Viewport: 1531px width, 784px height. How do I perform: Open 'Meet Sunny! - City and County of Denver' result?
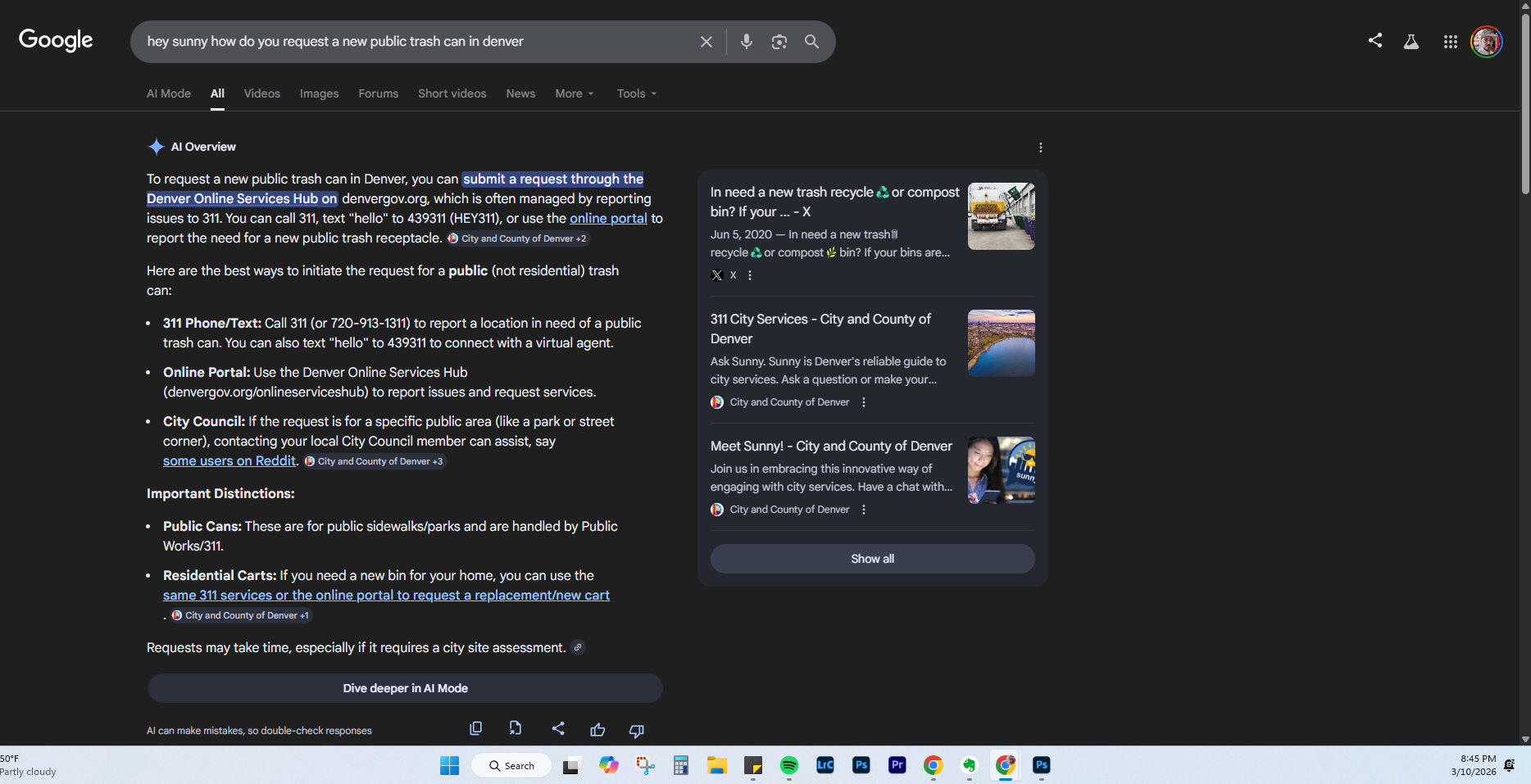tap(831, 446)
